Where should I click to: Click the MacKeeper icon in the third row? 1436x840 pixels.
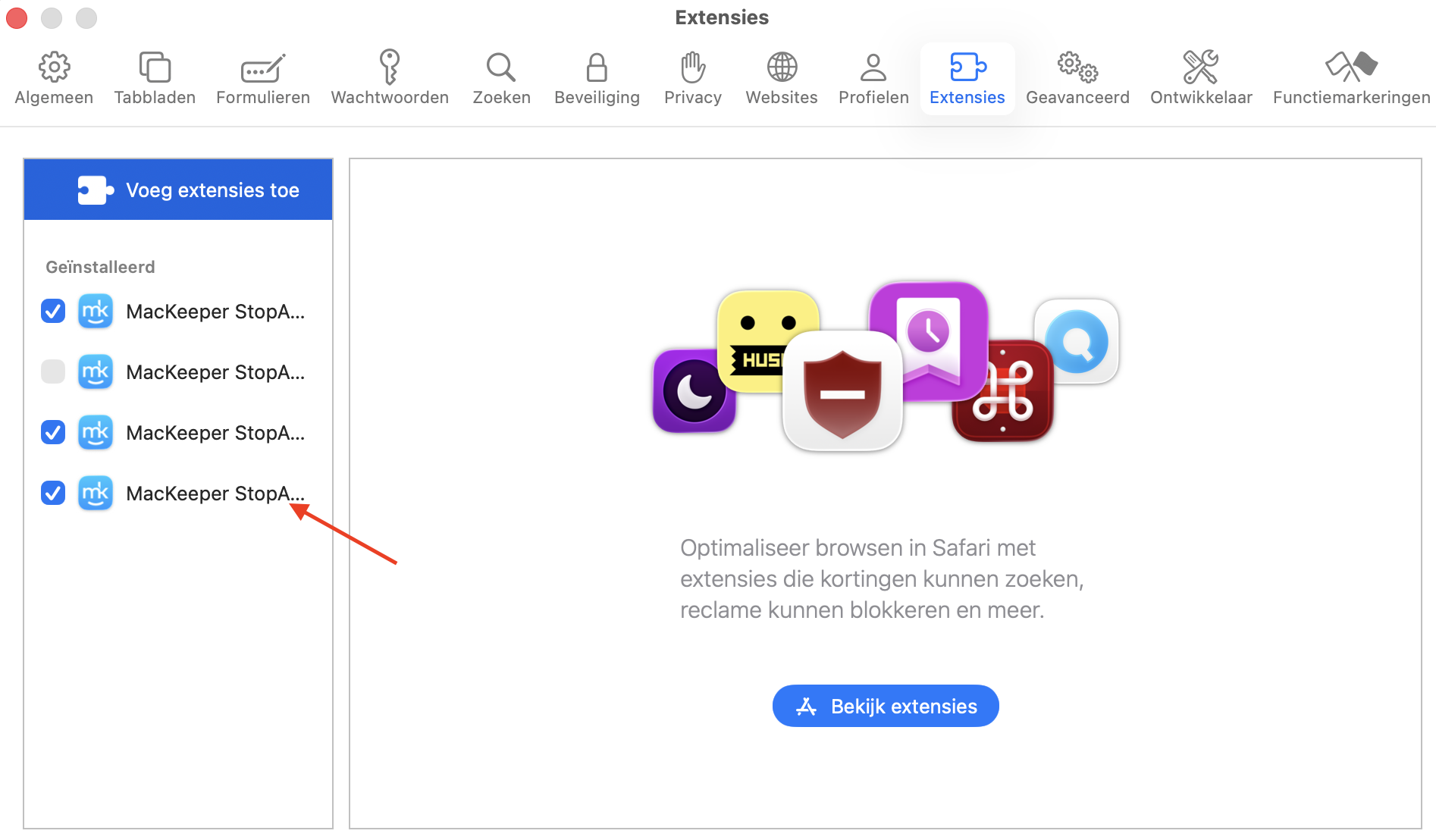[96, 432]
